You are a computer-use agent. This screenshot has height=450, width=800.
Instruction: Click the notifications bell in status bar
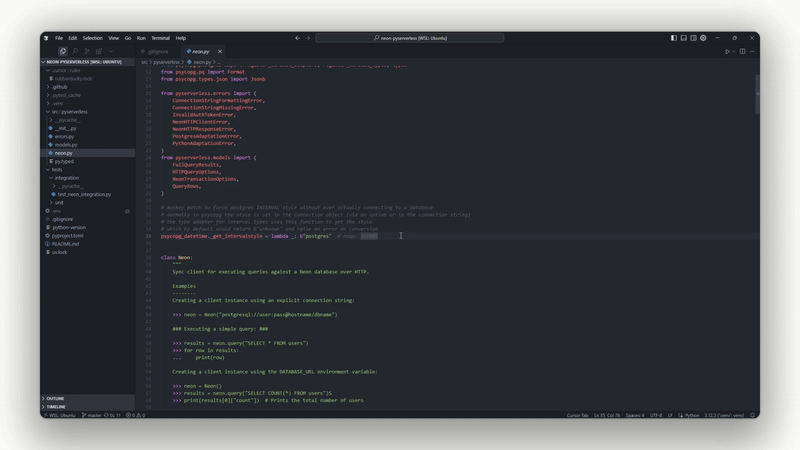click(752, 415)
